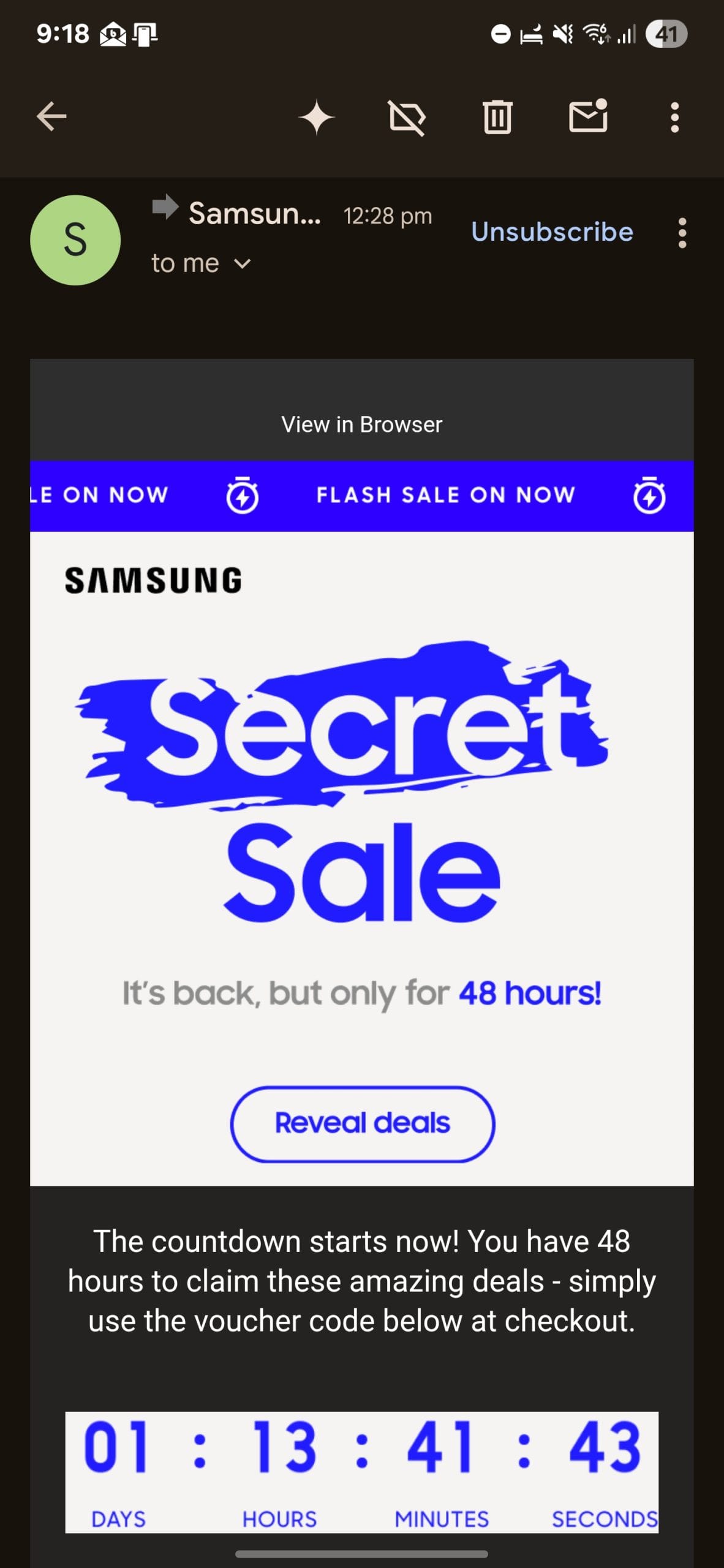This screenshot has width=724, height=1568.
Task: Open top toolbar three-dot overflow menu
Action: tap(674, 117)
